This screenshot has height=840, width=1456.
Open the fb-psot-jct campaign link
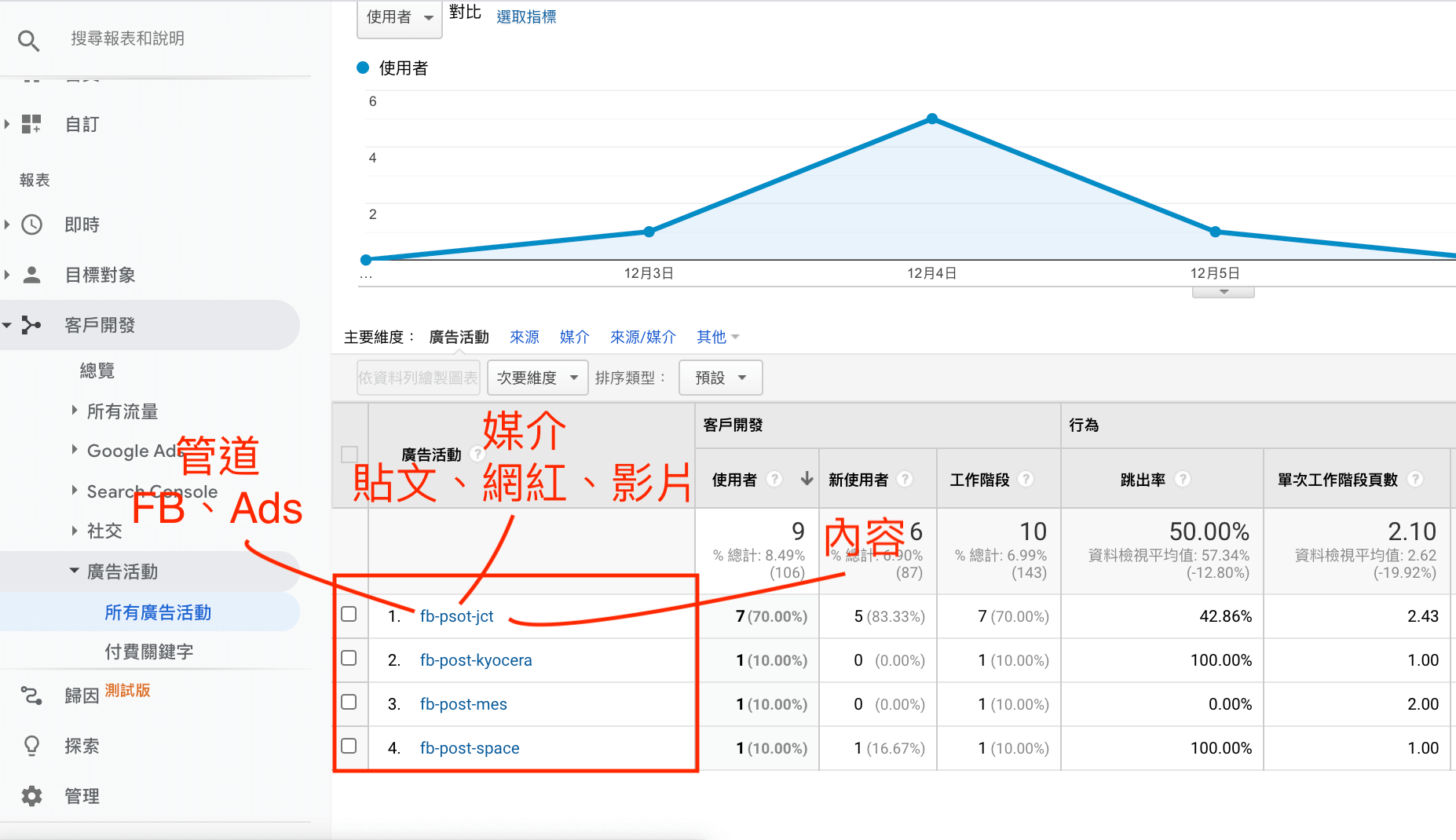tap(457, 616)
